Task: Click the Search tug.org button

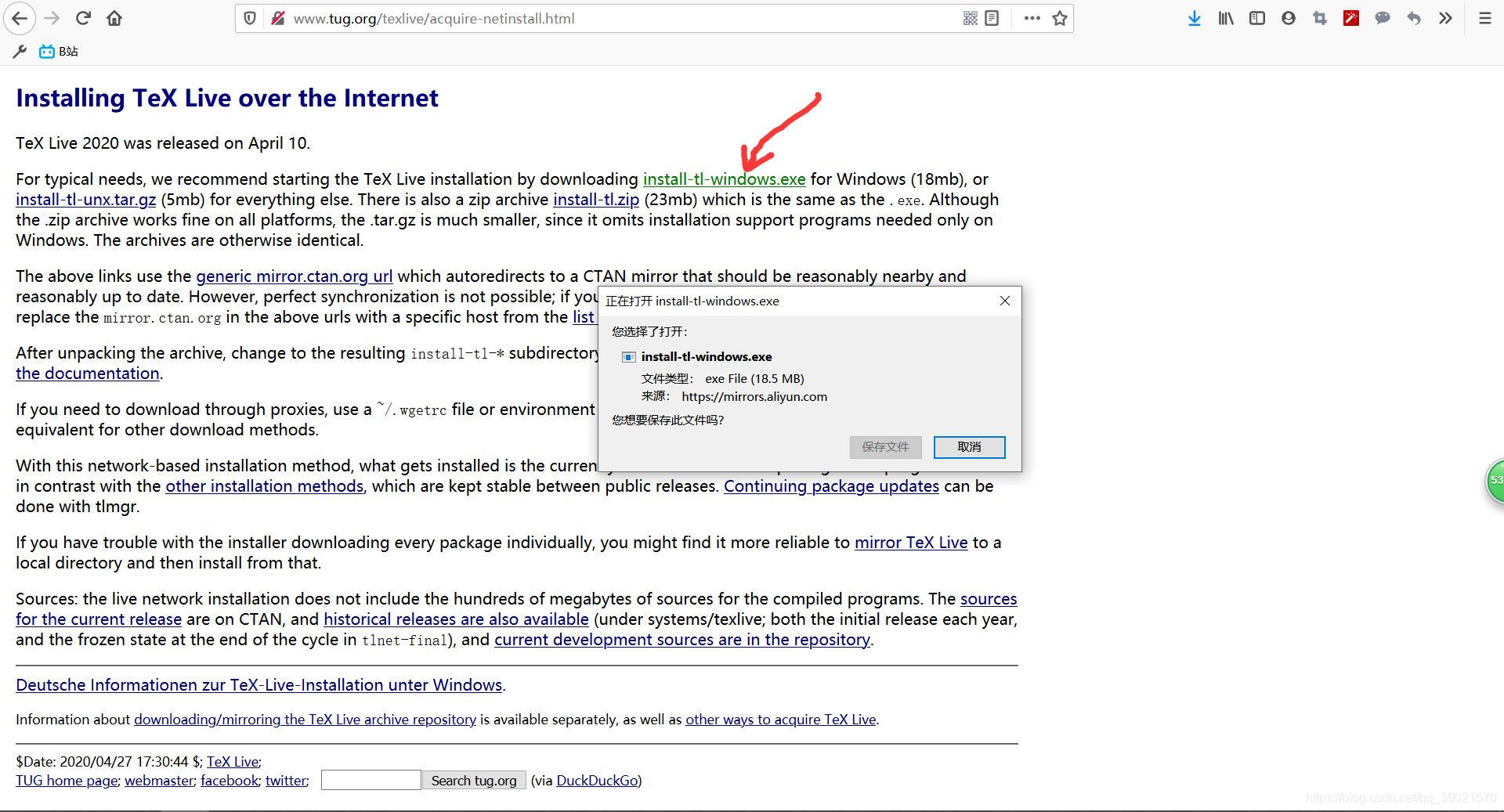Action: pyautogui.click(x=474, y=781)
